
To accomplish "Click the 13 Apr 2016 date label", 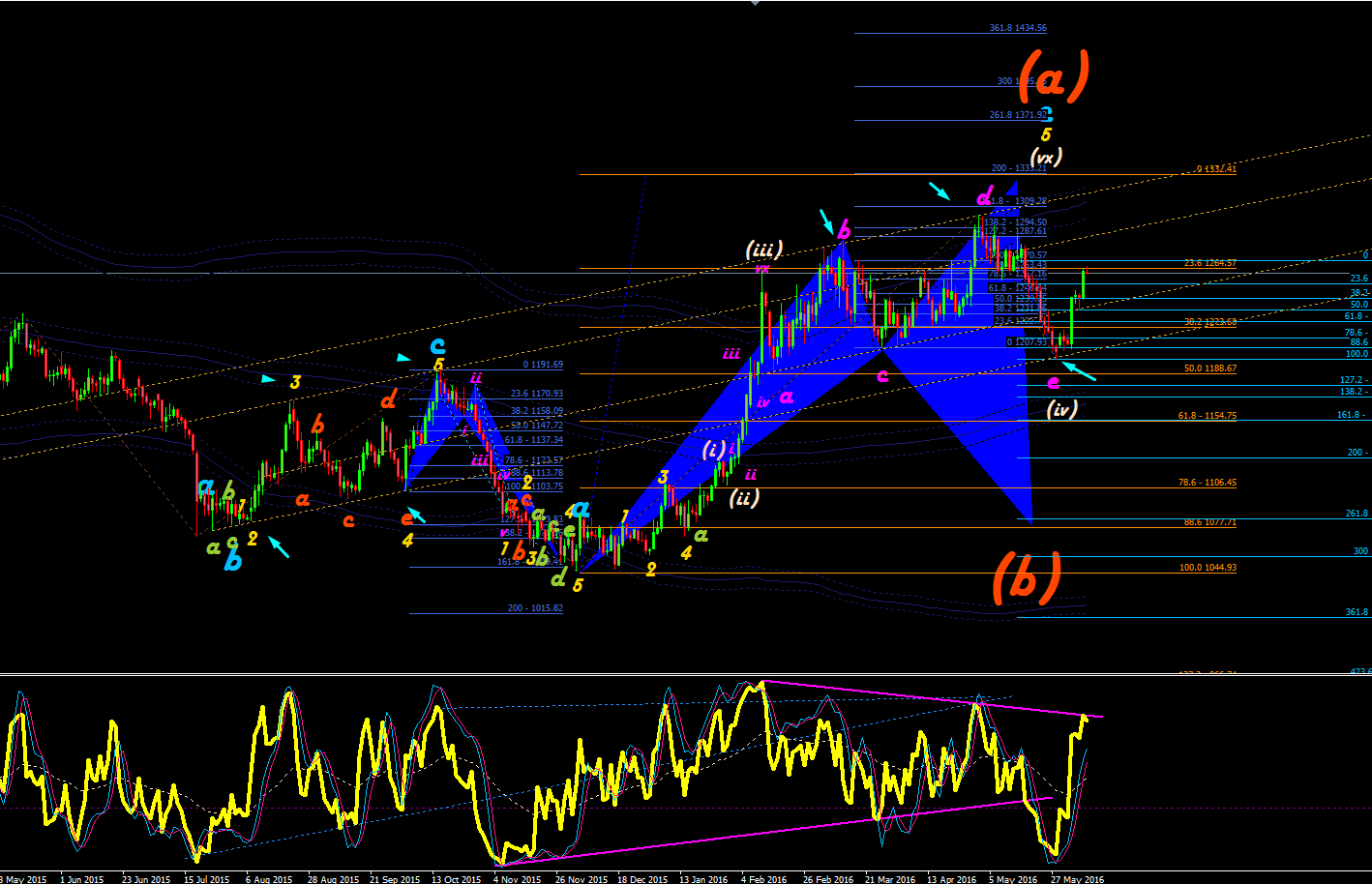I will tap(952, 879).
